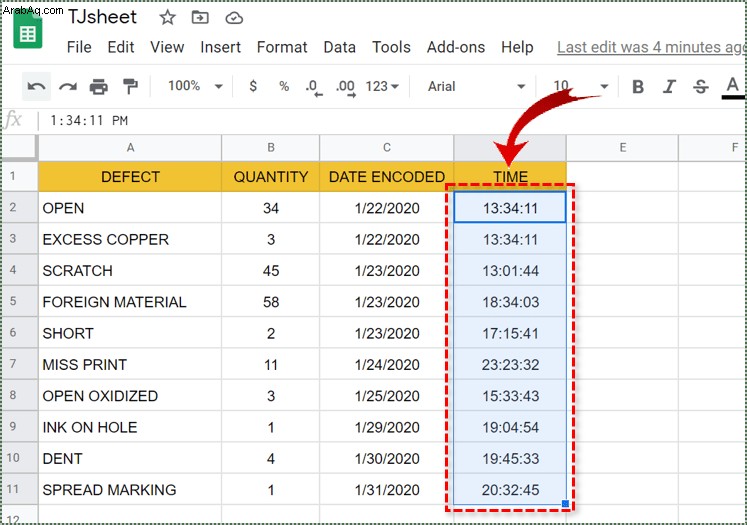Click the blue fill handle of selection
This screenshot has width=747, height=525.
pos(565,504)
